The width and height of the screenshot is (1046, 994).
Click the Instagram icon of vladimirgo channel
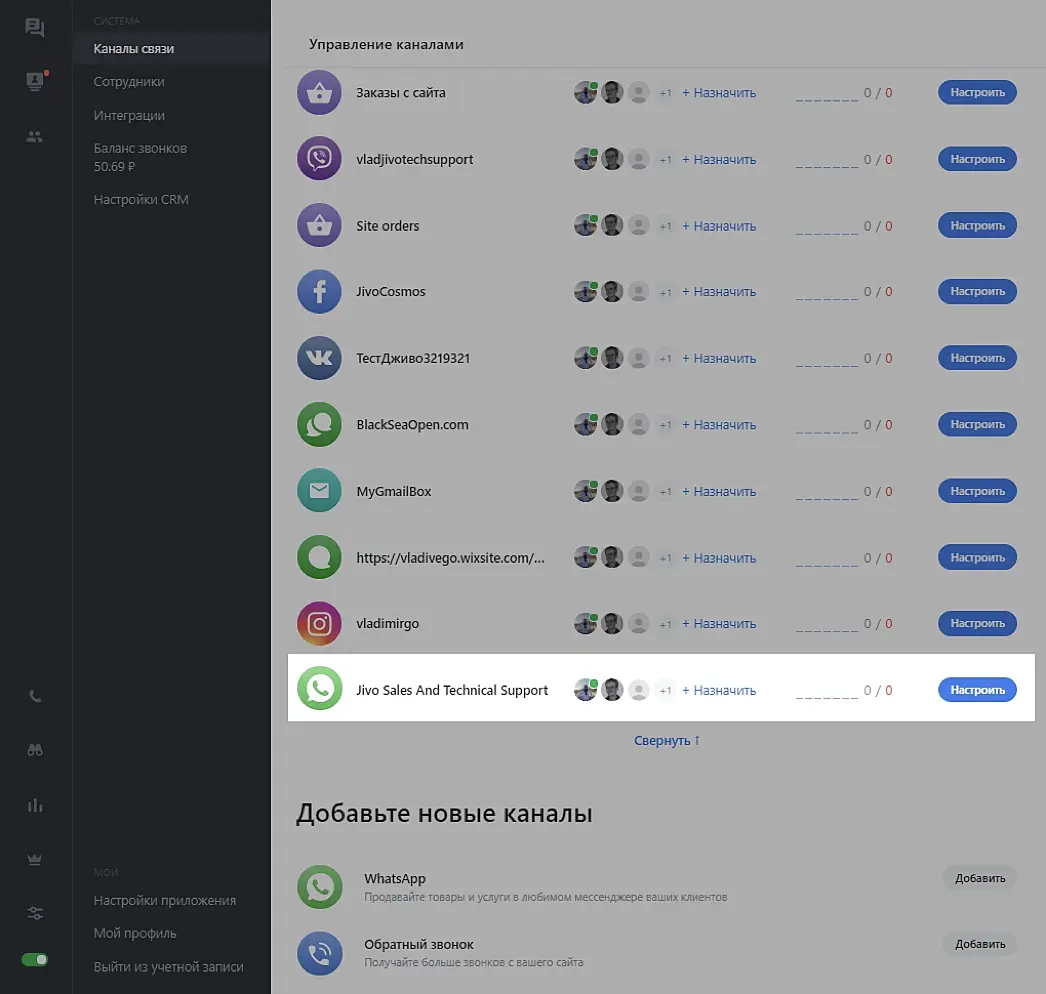(x=319, y=624)
